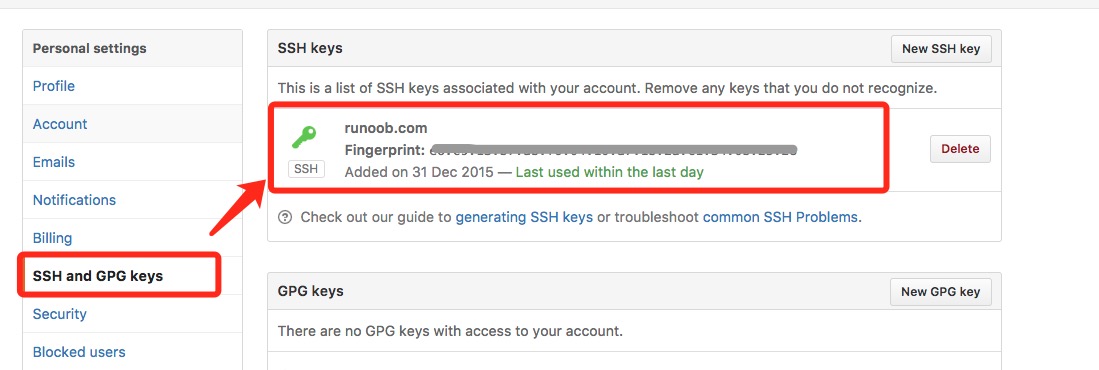
Task: Click the Personal settings header
Action: (90, 48)
